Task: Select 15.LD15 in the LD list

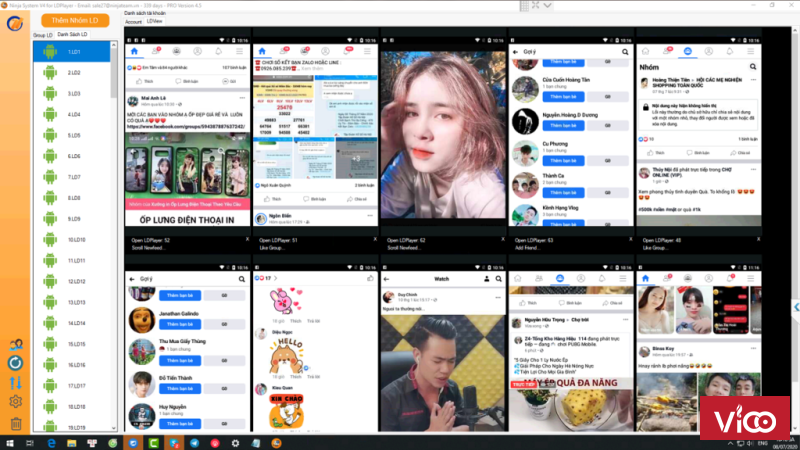Action: click(71, 344)
